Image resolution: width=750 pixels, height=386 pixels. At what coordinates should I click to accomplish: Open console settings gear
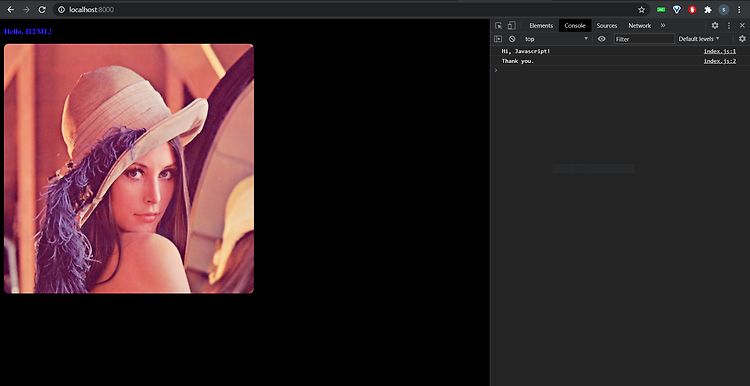(742, 39)
